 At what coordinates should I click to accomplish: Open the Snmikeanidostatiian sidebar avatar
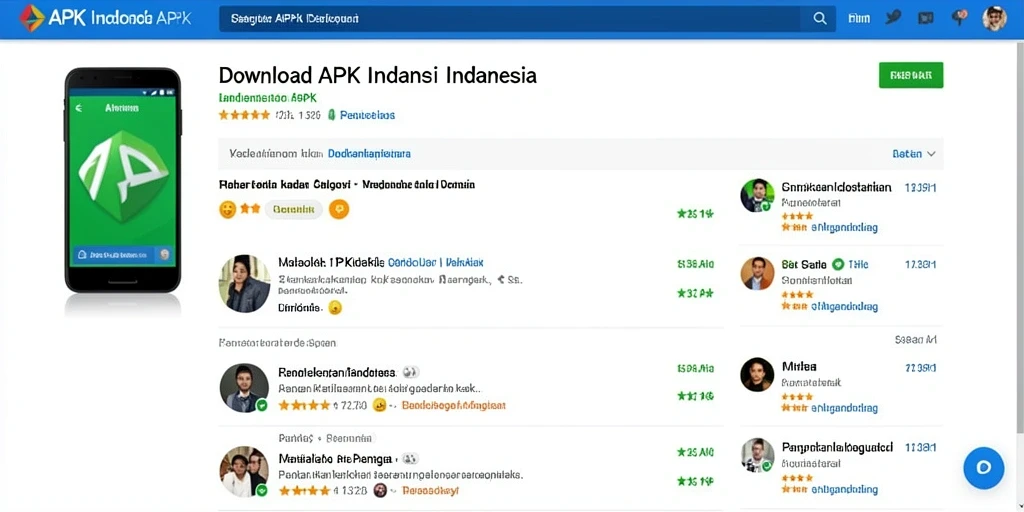(x=757, y=195)
